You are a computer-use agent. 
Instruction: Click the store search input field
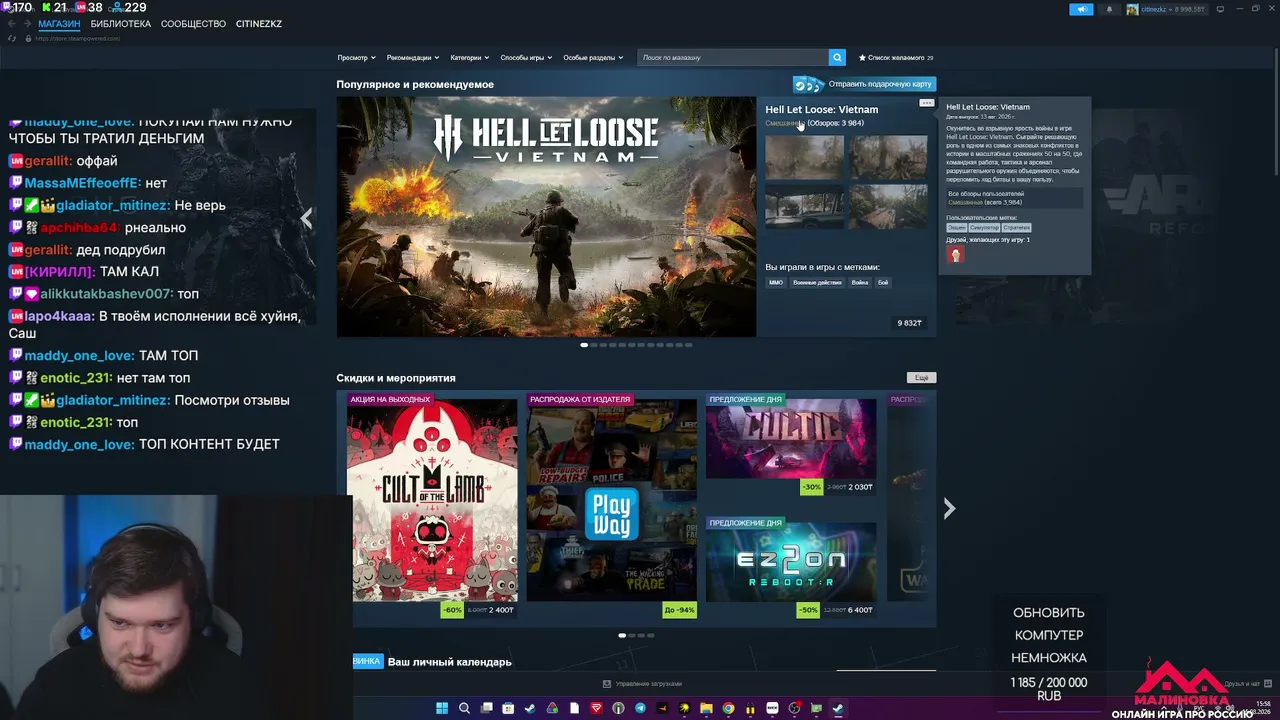pos(733,57)
